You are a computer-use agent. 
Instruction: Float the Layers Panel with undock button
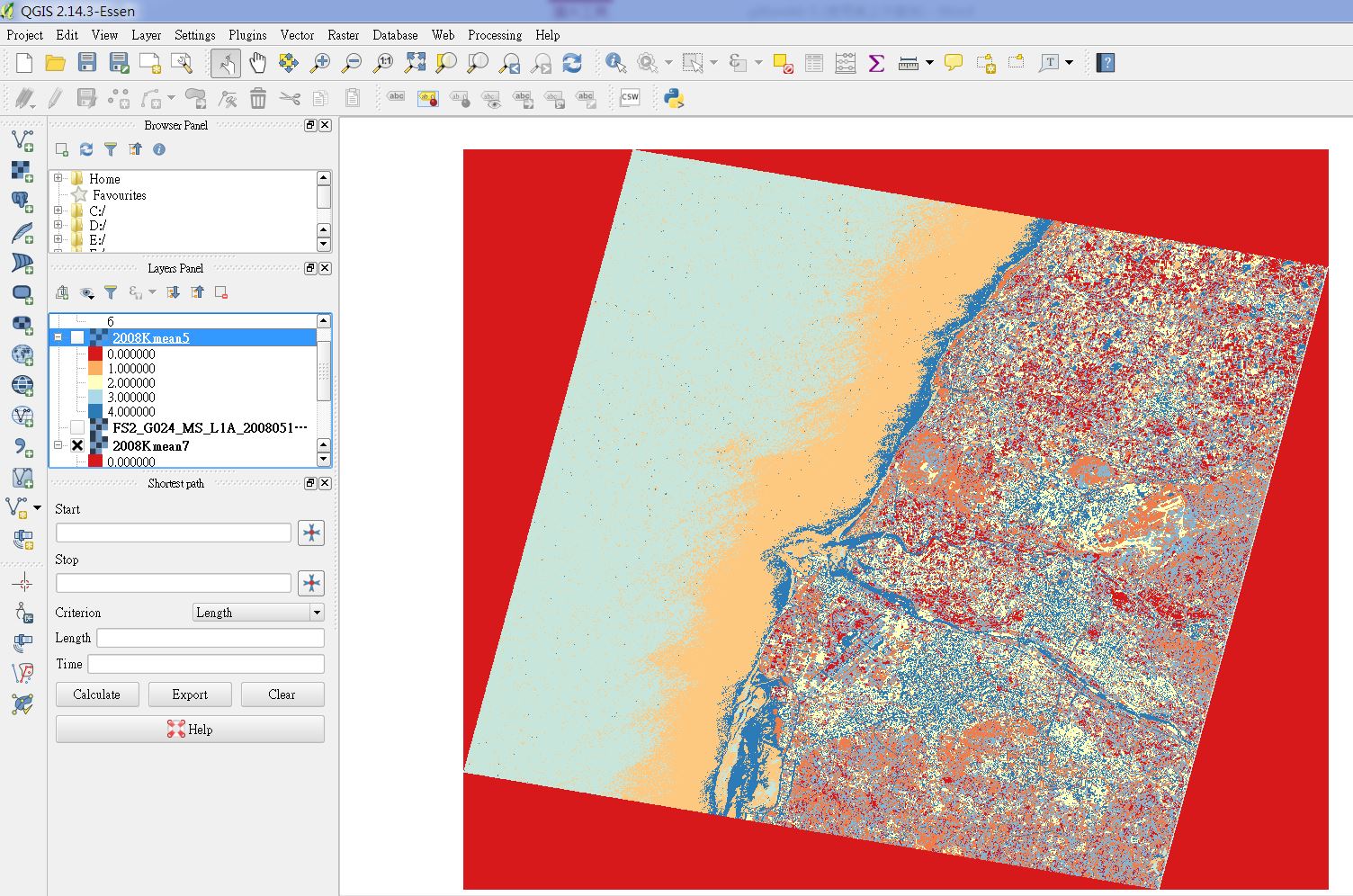pos(310,268)
